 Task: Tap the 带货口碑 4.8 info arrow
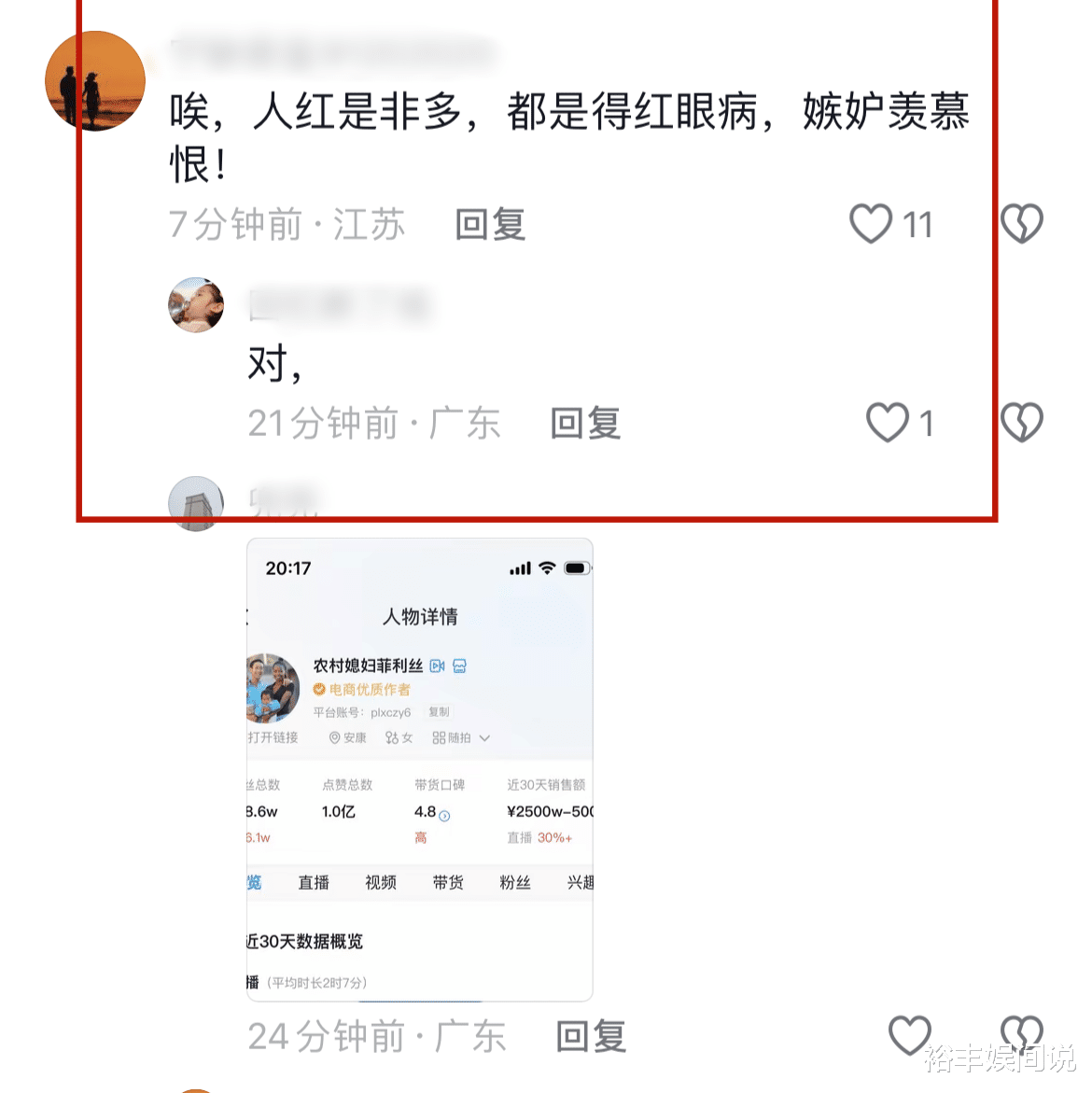(x=444, y=816)
